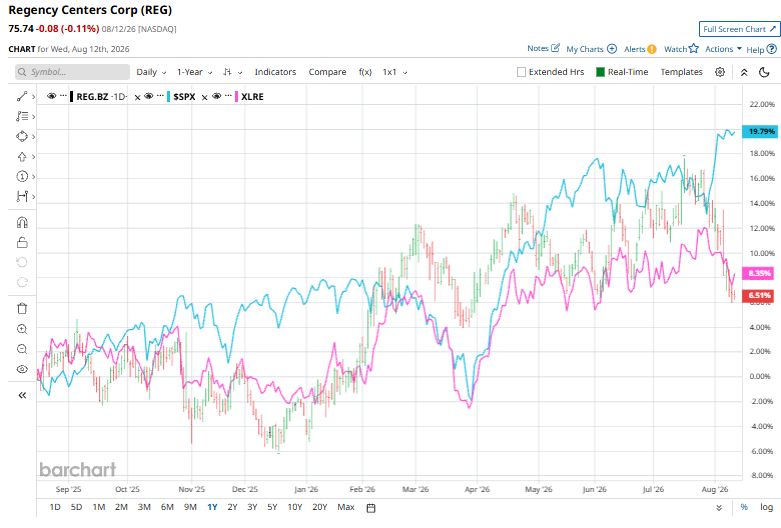Remove the REG.BZ series with X
The image size is (781, 528).
click(137, 98)
